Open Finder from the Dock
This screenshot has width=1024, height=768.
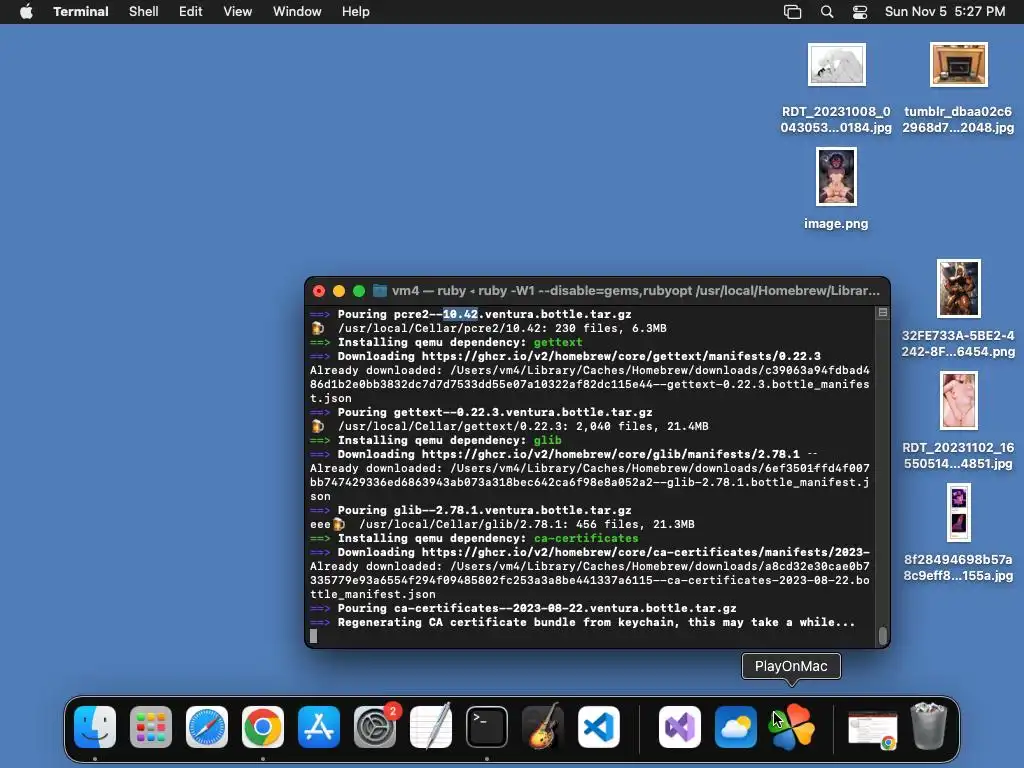[x=95, y=727]
